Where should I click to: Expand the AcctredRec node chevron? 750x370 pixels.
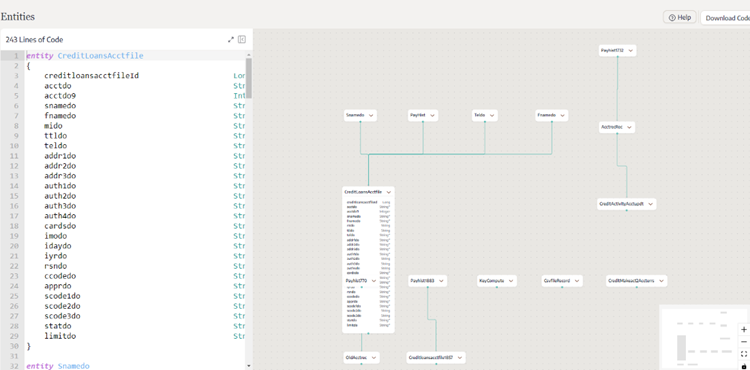(629, 127)
